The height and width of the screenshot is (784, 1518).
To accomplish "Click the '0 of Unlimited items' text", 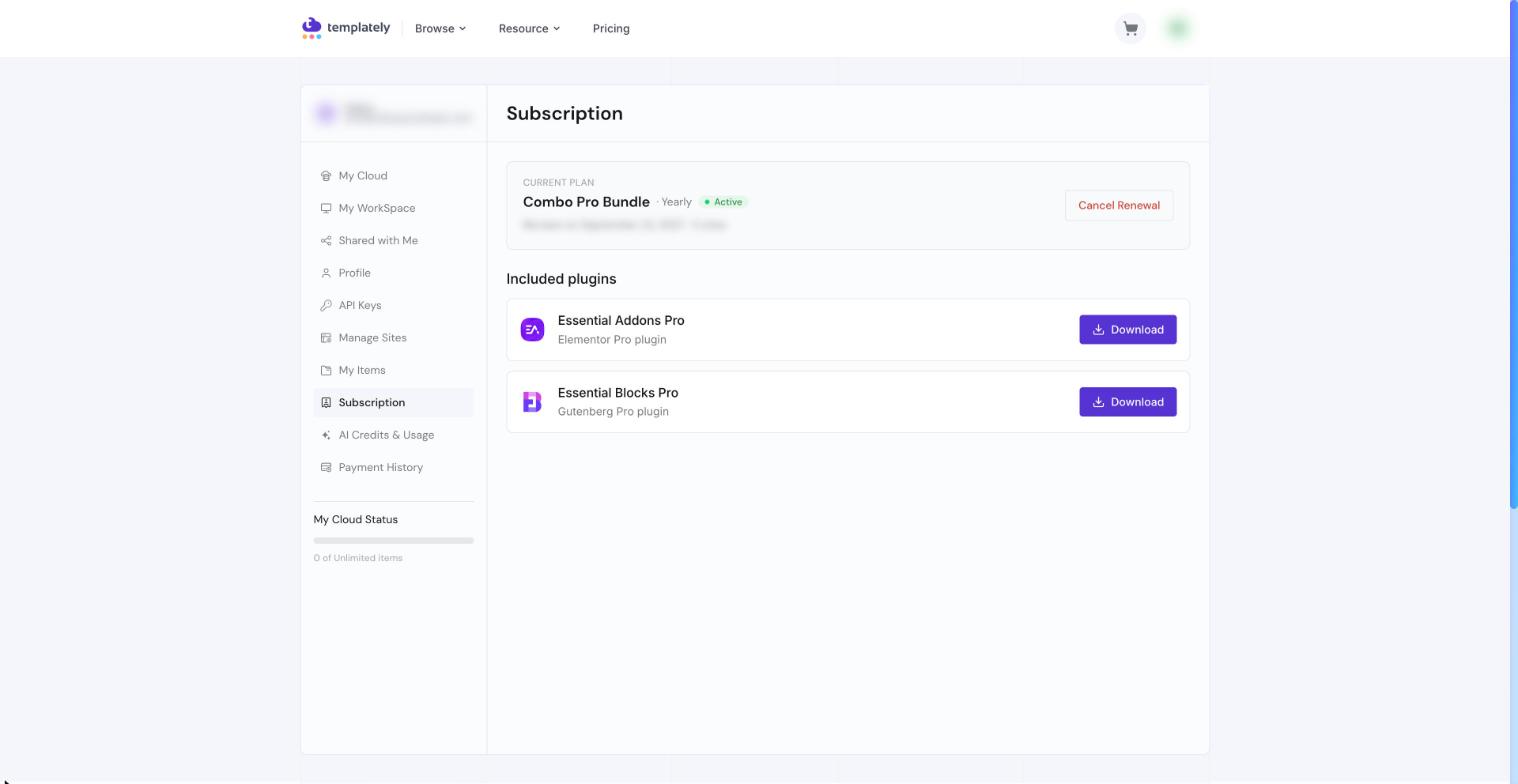I will tap(358, 558).
